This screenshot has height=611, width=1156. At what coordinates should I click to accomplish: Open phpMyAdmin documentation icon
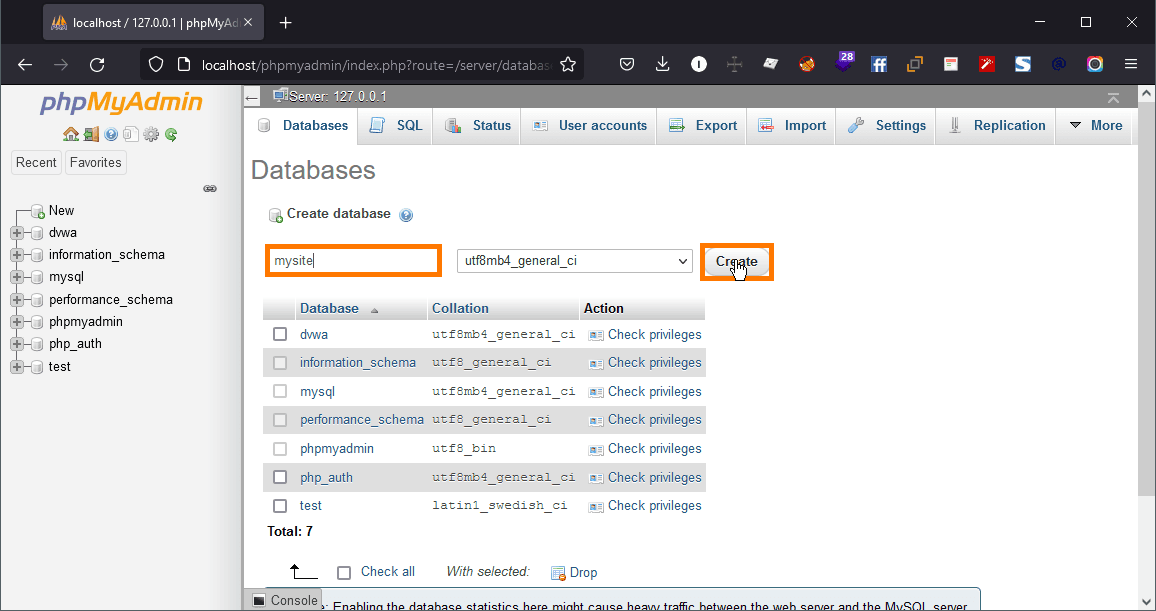[x=111, y=134]
